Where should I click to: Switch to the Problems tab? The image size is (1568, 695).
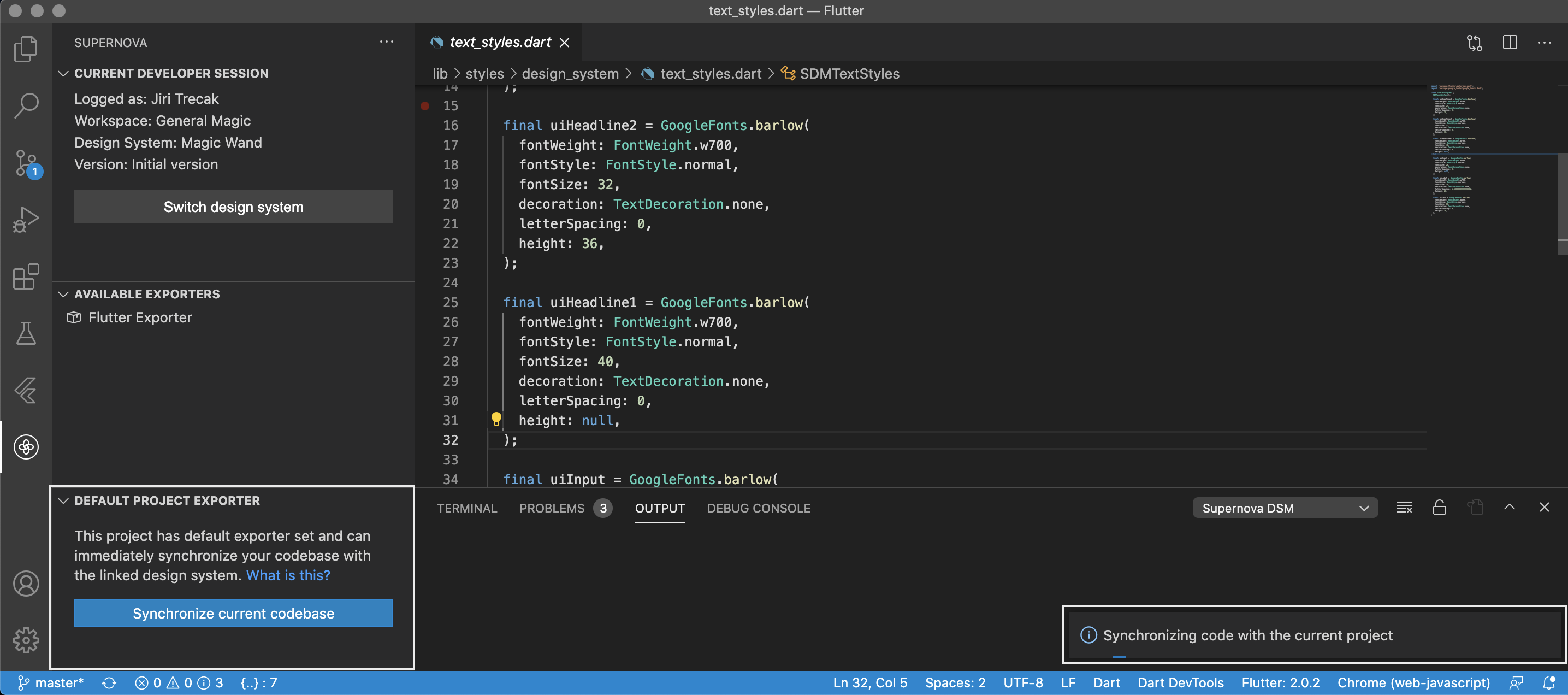[x=565, y=508]
